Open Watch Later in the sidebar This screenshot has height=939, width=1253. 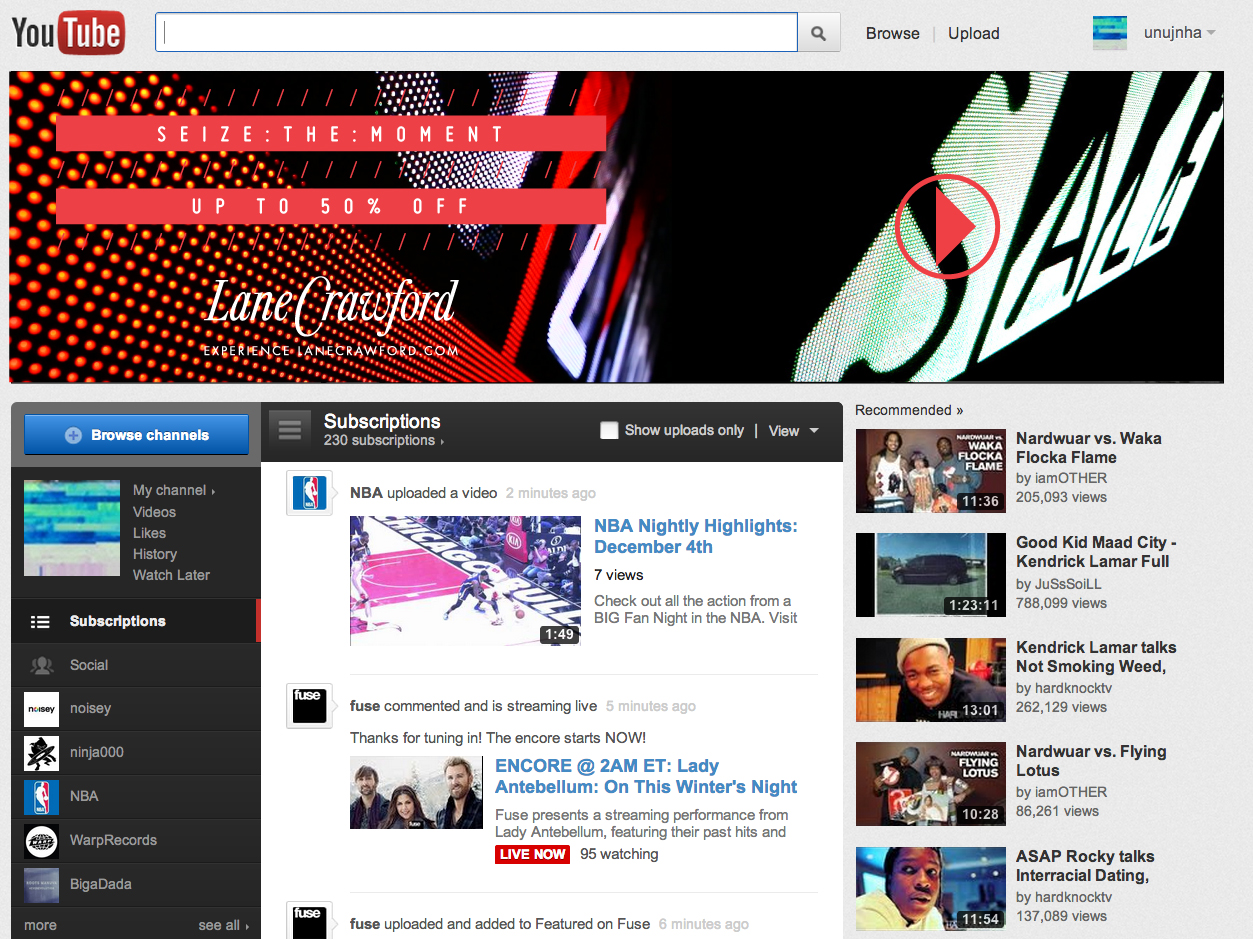171,575
